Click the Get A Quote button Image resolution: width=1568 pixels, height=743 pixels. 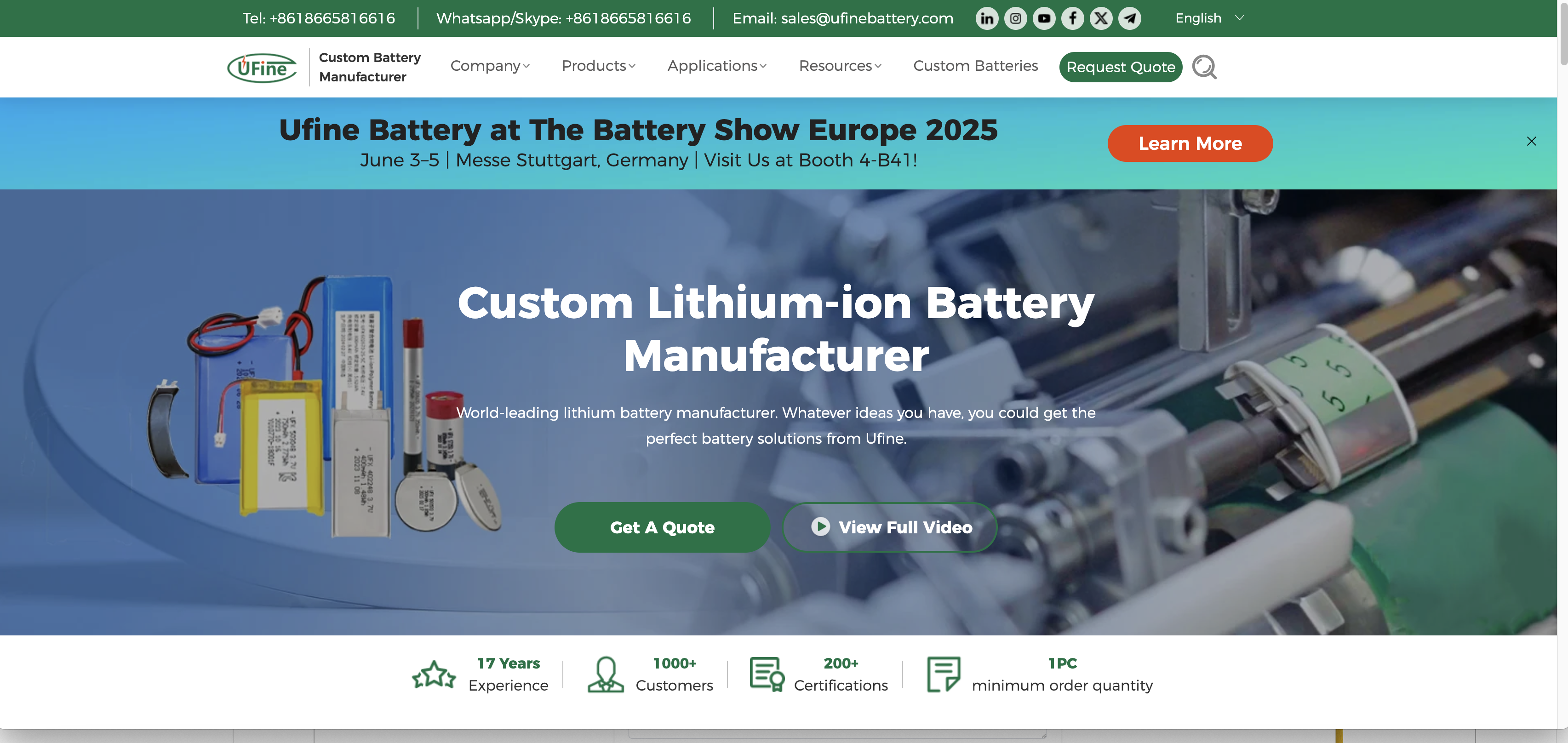point(662,527)
